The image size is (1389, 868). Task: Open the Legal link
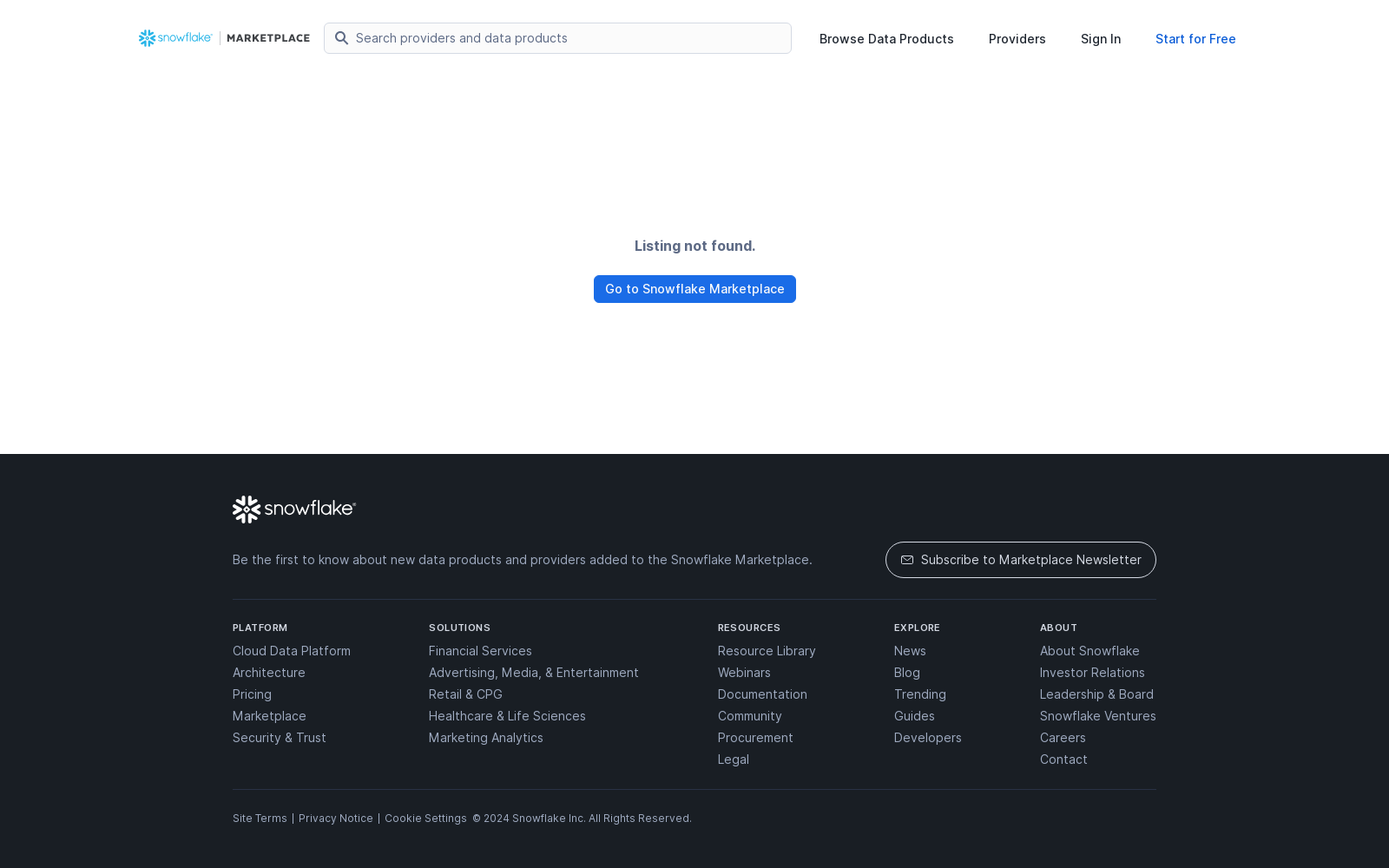pos(734,759)
